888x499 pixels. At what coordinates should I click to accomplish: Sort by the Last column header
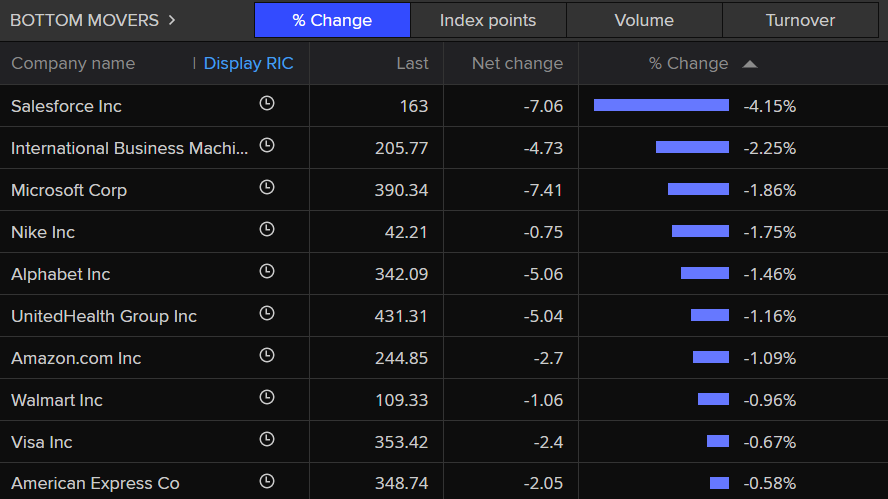(x=412, y=63)
